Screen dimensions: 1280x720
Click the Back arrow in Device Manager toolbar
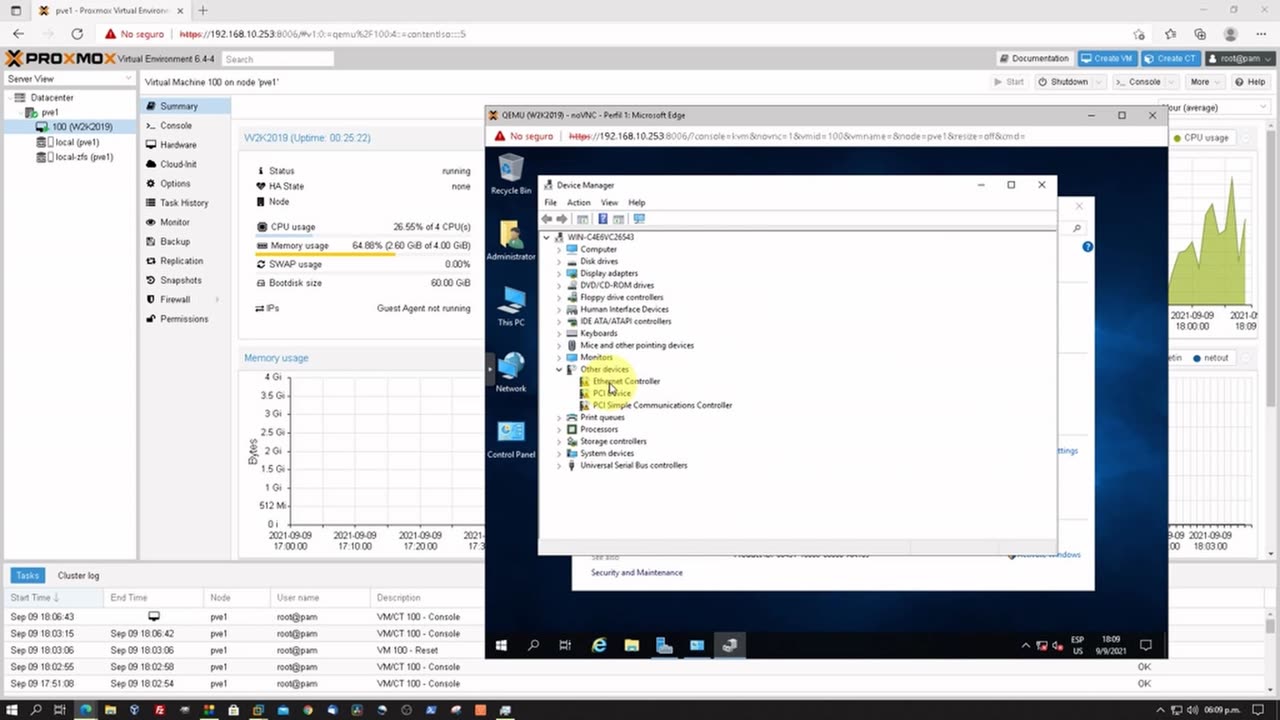pos(547,219)
